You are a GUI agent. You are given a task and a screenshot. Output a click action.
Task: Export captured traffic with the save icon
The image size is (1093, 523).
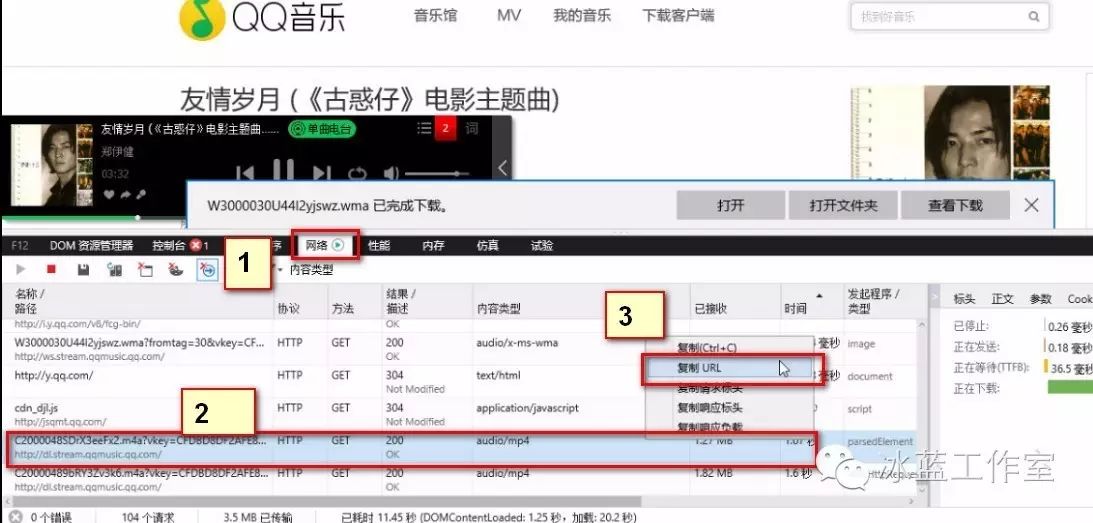click(x=83, y=269)
